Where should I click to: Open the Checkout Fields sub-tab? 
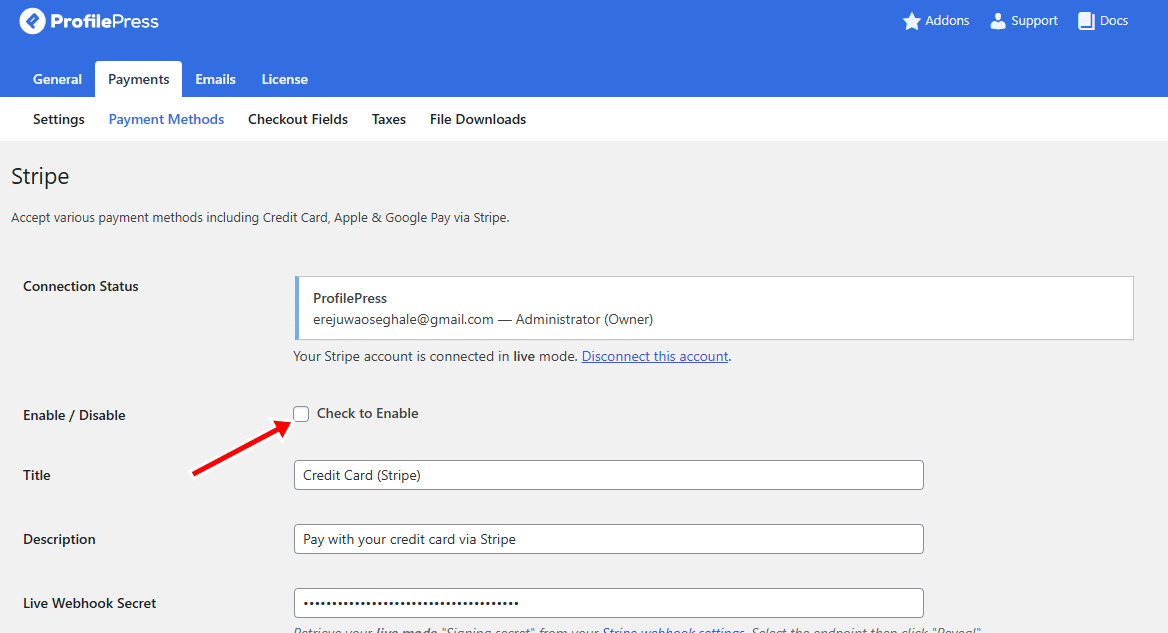(298, 119)
